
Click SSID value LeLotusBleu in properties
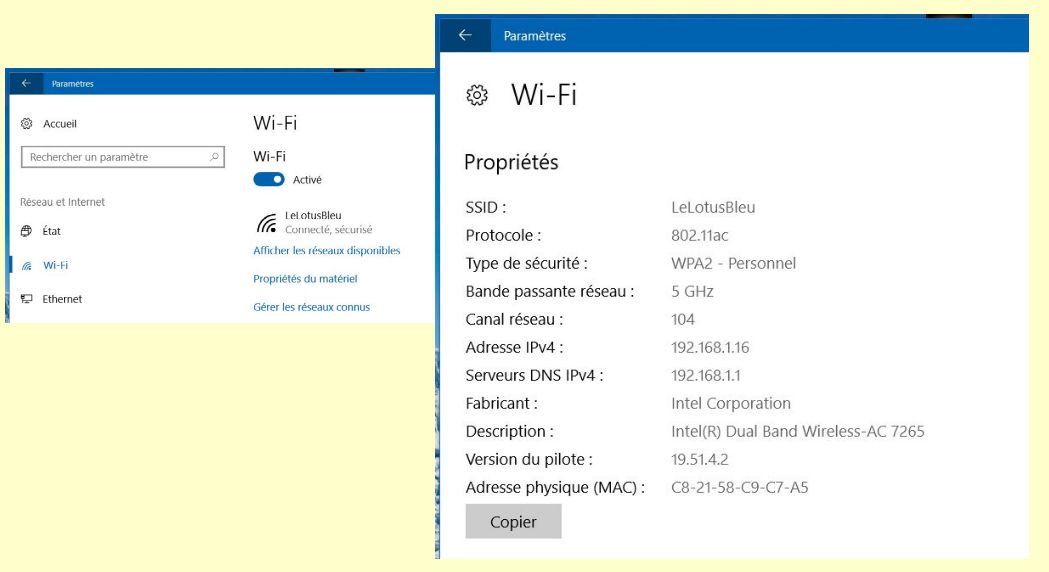pyautogui.click(x=713, y=207)
